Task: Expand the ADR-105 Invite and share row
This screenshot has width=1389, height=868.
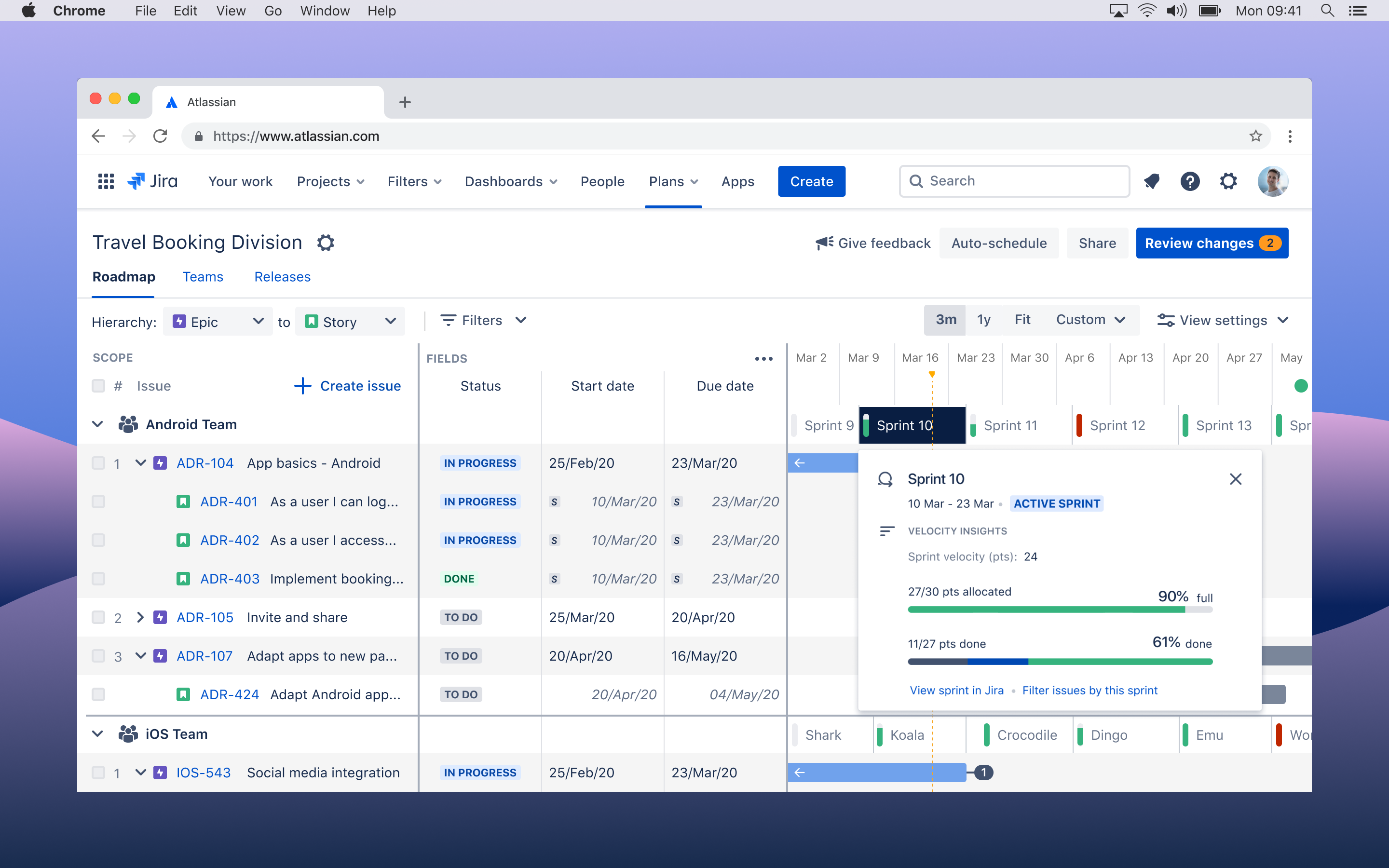Action: coord(141,617)
